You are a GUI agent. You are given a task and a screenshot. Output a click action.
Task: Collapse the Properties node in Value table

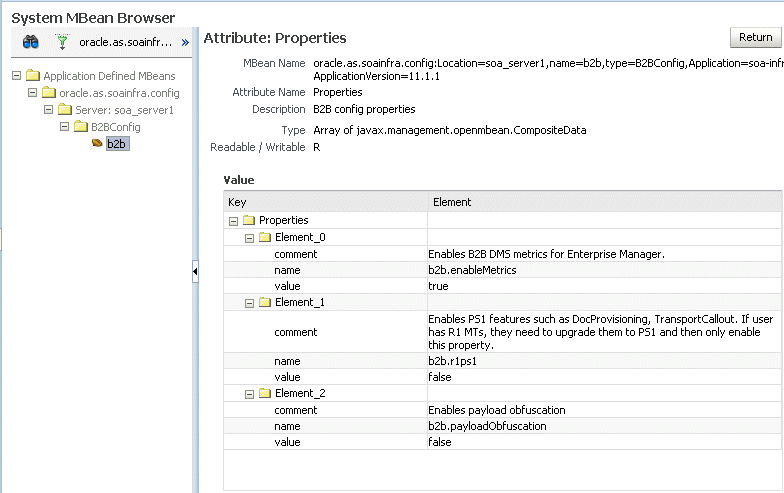pyautogui.click(x=234, y=221)
